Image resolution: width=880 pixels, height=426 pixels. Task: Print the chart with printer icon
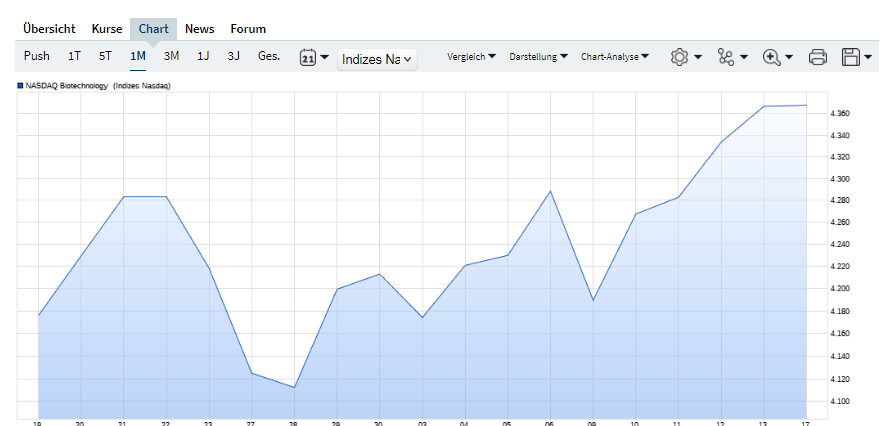pos(818,57)
